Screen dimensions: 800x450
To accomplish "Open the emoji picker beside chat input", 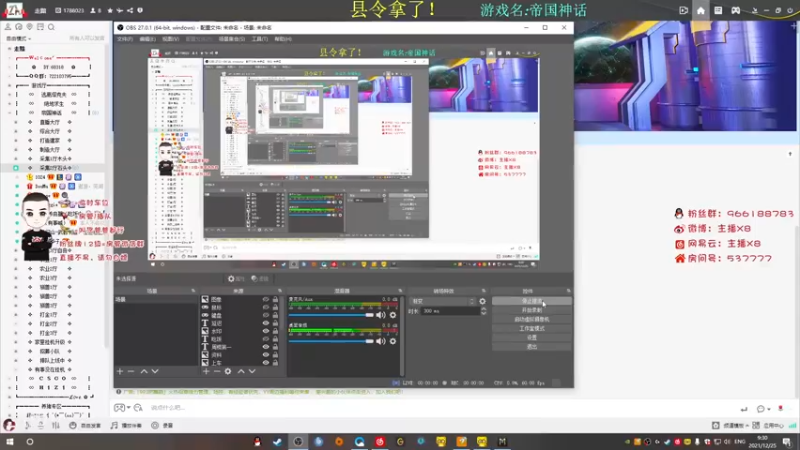I will (x=138, y=408).
